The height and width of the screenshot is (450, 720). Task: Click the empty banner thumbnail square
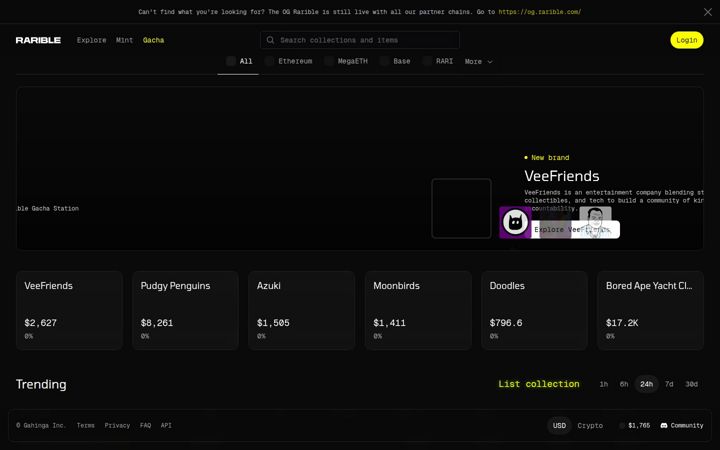[461, 208]
